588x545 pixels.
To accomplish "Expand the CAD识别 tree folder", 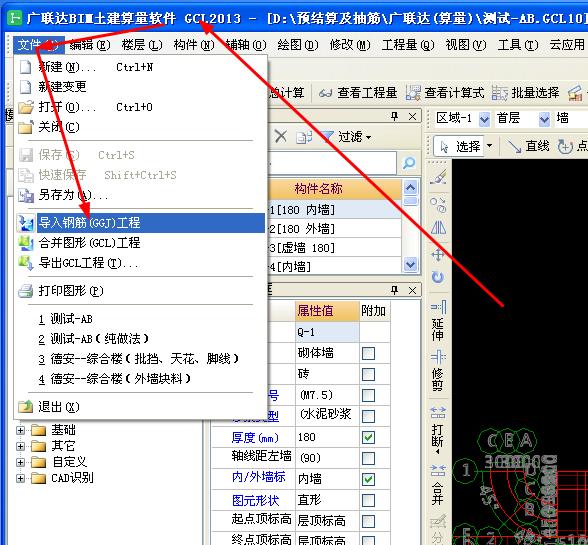I will pyautogui.click(x=20, y=478).
